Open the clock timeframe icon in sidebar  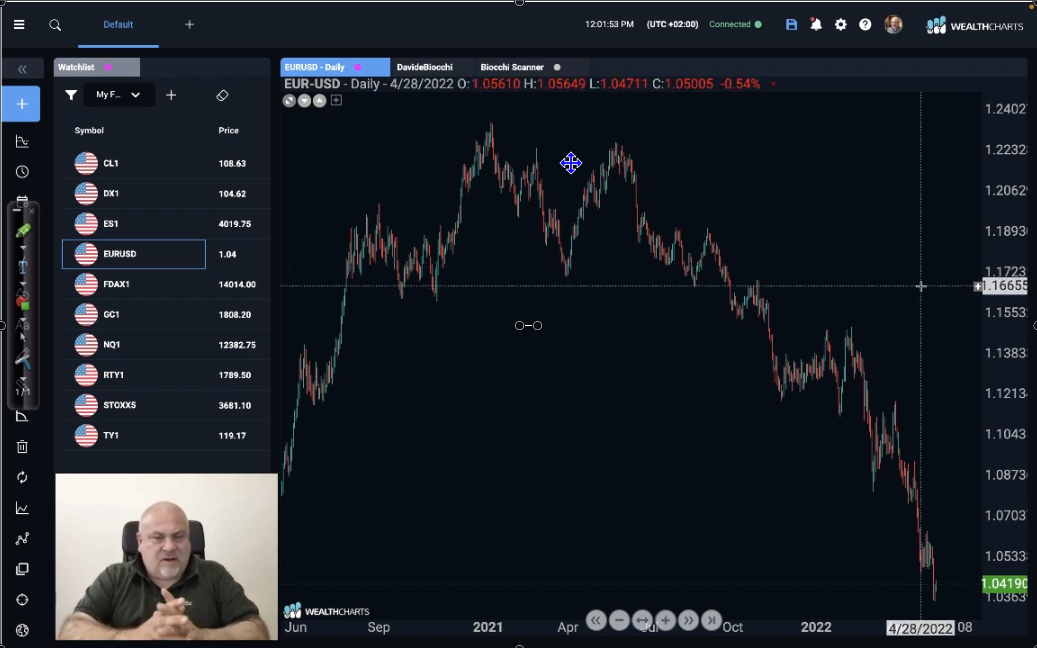[x=22, y=172]
